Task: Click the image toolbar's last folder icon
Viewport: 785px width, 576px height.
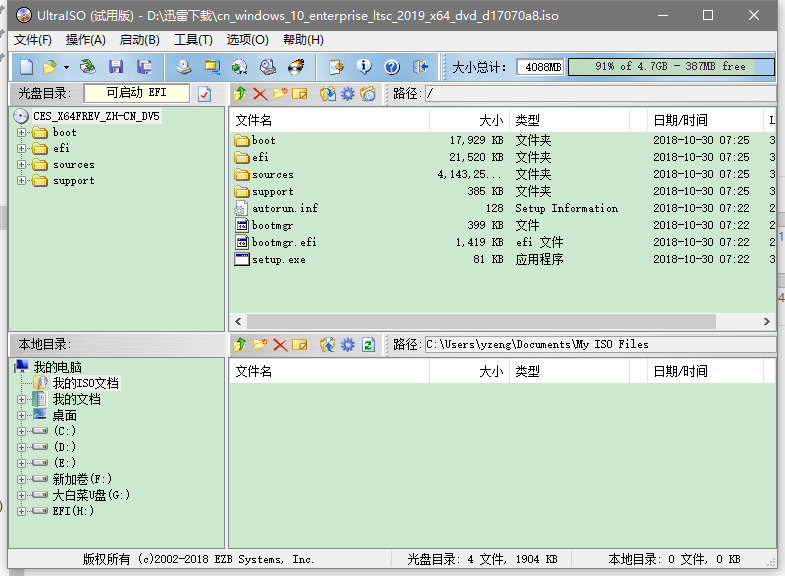Action: tap(368, 94)
